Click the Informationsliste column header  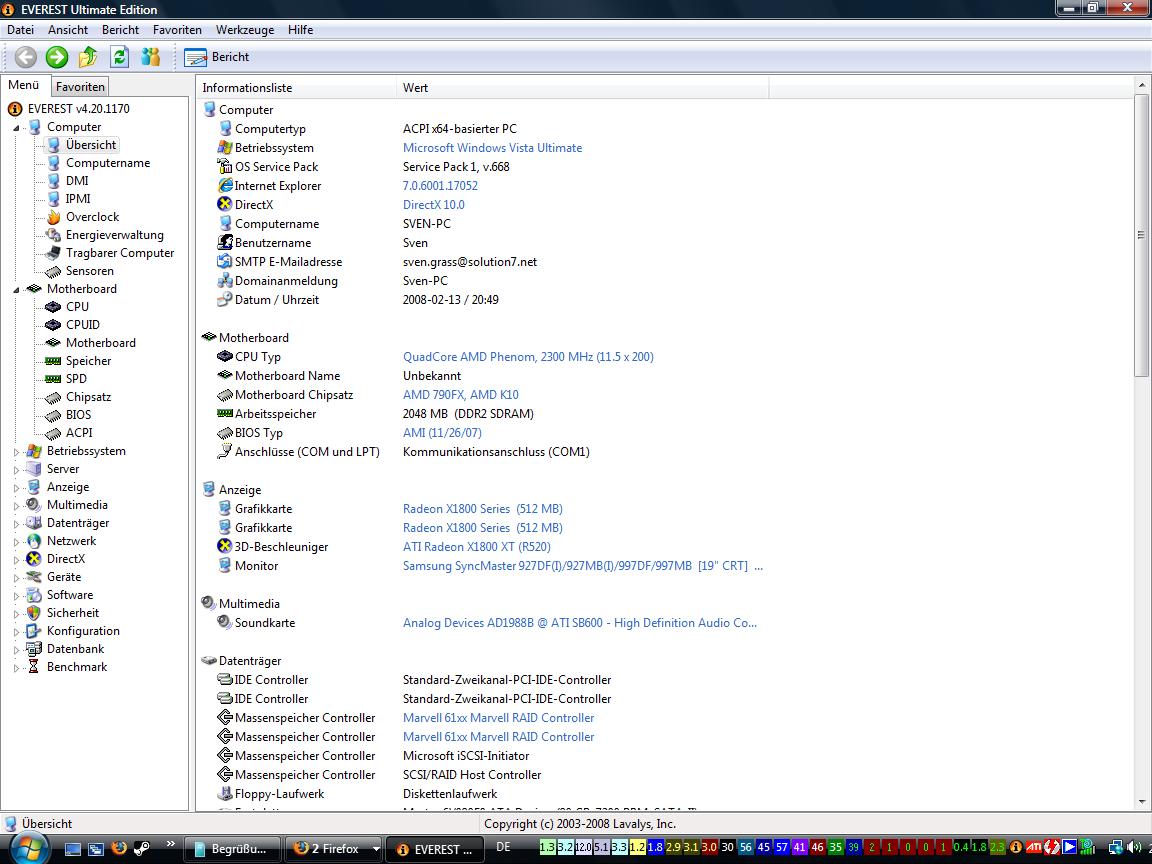click(x=297, y=87)
